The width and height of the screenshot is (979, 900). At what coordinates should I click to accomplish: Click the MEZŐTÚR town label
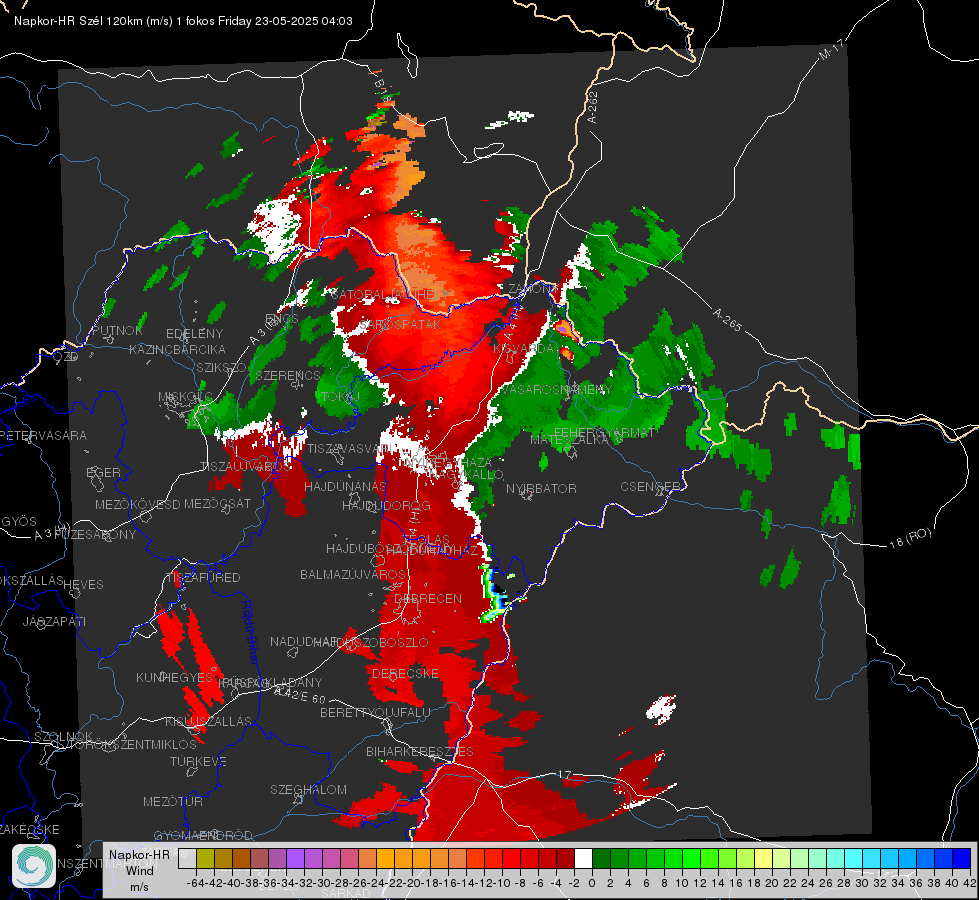[x=172, y=801]
